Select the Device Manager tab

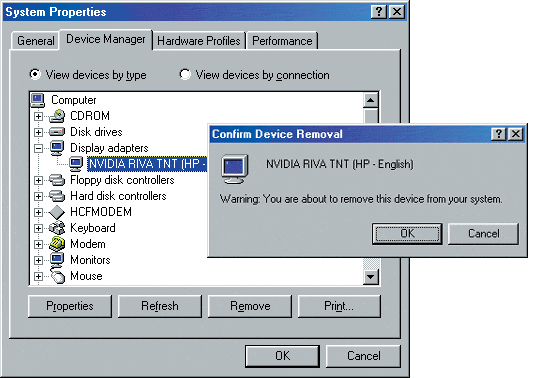click(x=106, y=39)
